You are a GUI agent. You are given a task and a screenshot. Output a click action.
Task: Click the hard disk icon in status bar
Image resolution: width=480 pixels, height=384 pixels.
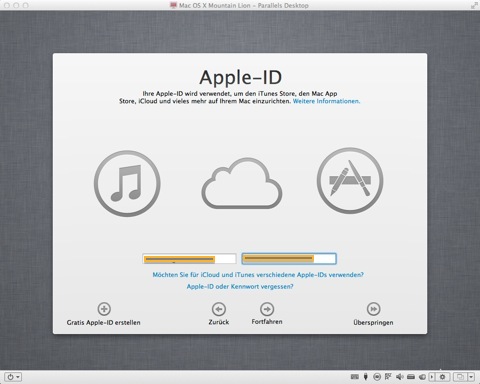coord(411,377)
